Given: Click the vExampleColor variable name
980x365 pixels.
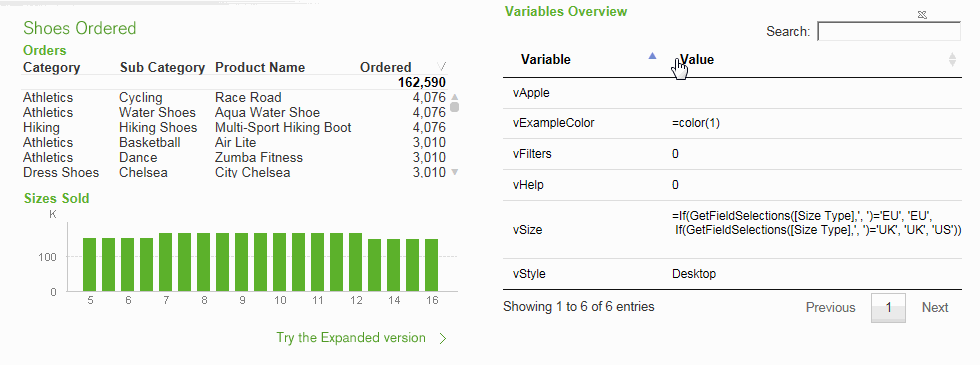Looking at the screenshot, I should click(553, 123).
